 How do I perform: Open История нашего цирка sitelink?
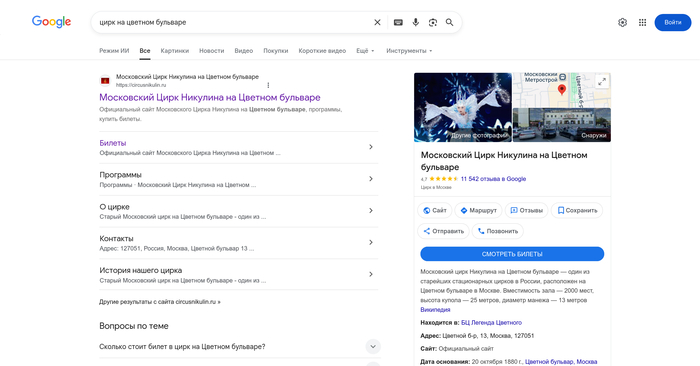point(141,270)
